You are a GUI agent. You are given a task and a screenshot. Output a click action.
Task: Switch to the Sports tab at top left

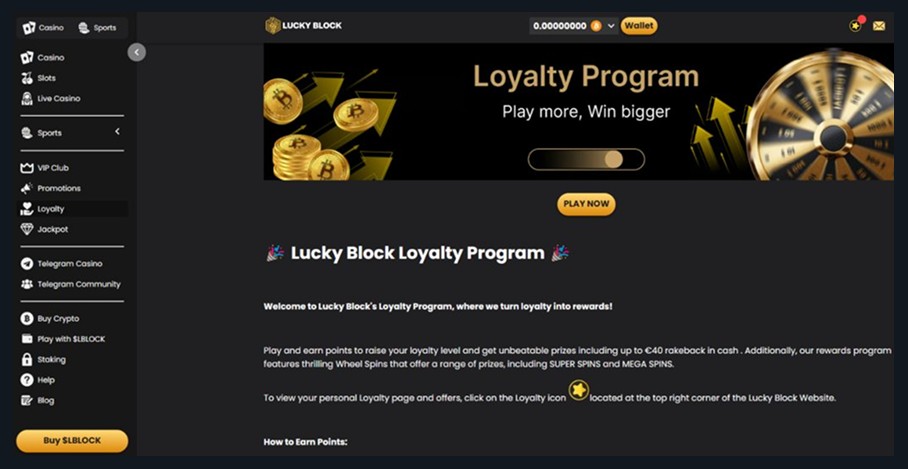tap(98, 28)
